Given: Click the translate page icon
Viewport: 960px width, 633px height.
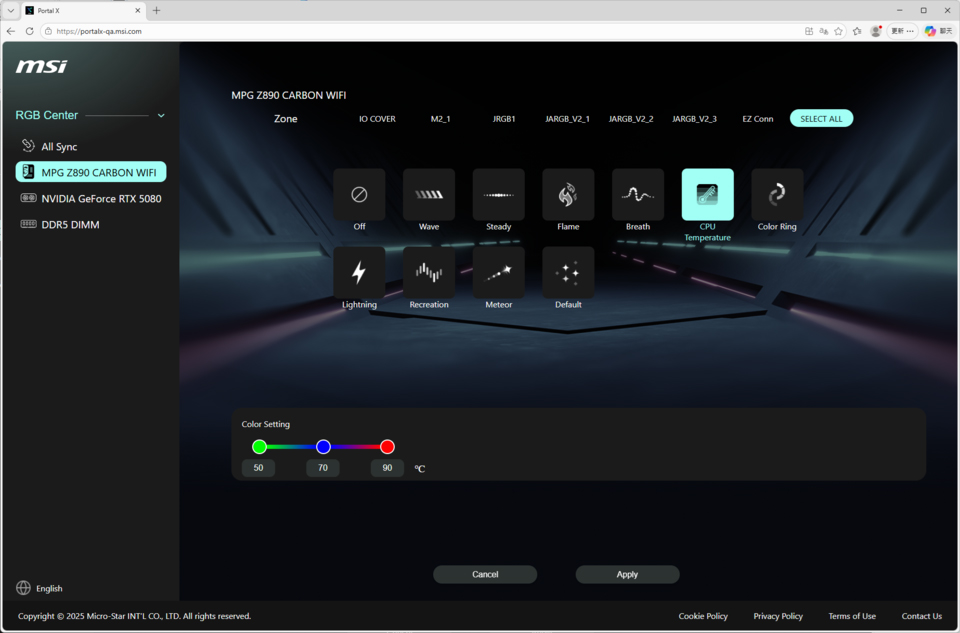Looking at the screenshot, I should (x=824, y=31).
